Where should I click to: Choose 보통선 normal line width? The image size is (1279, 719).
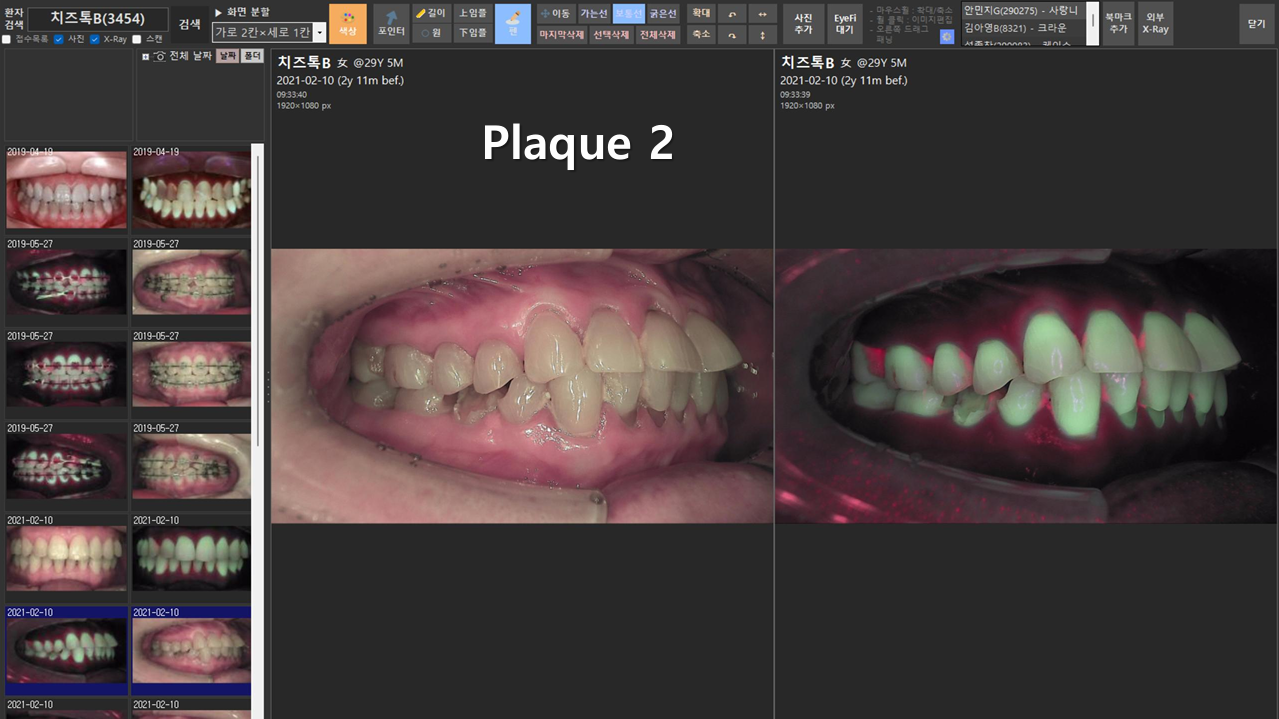629,13
